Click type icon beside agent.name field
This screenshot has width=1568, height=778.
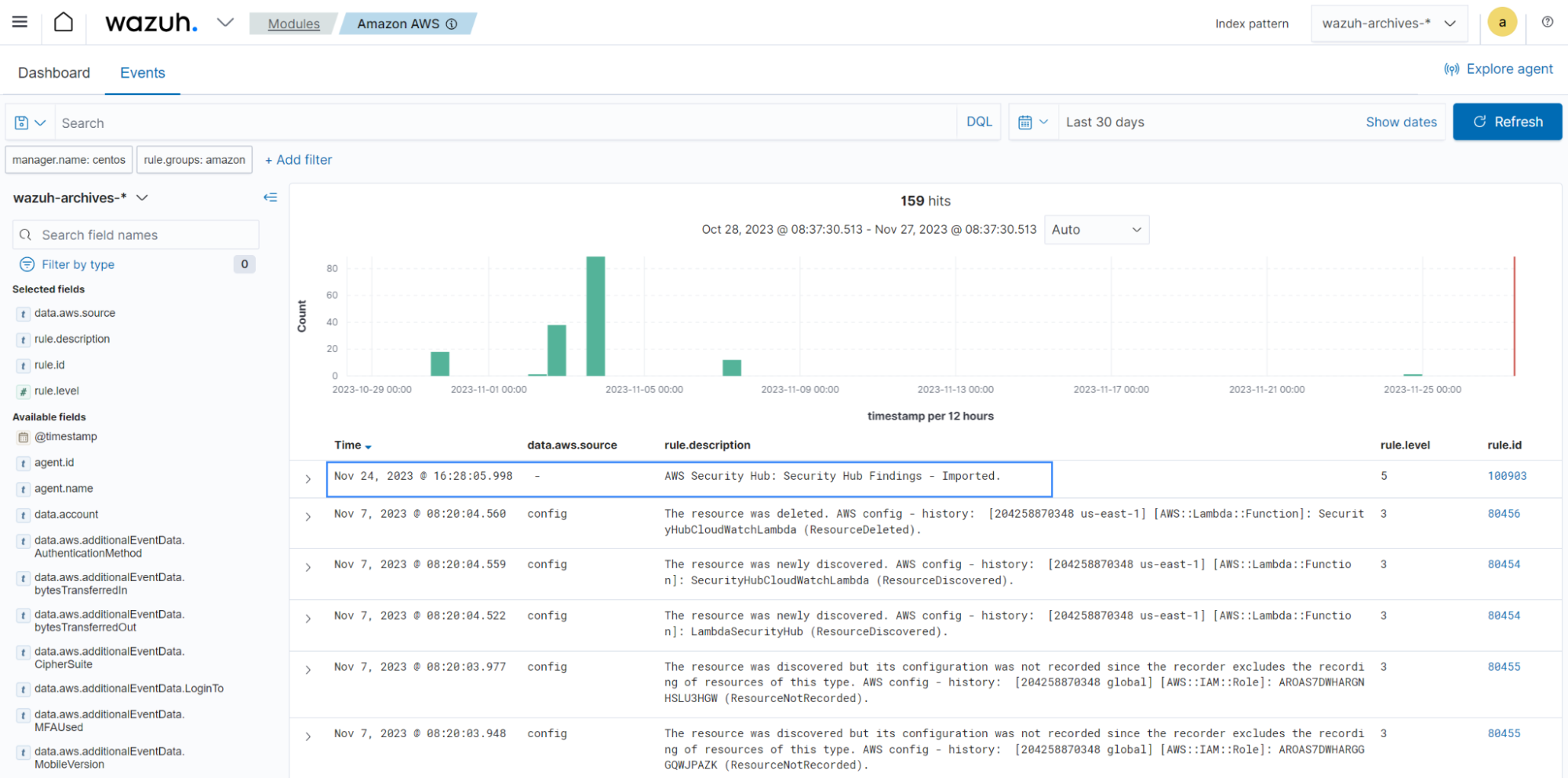tap(23, 489)
